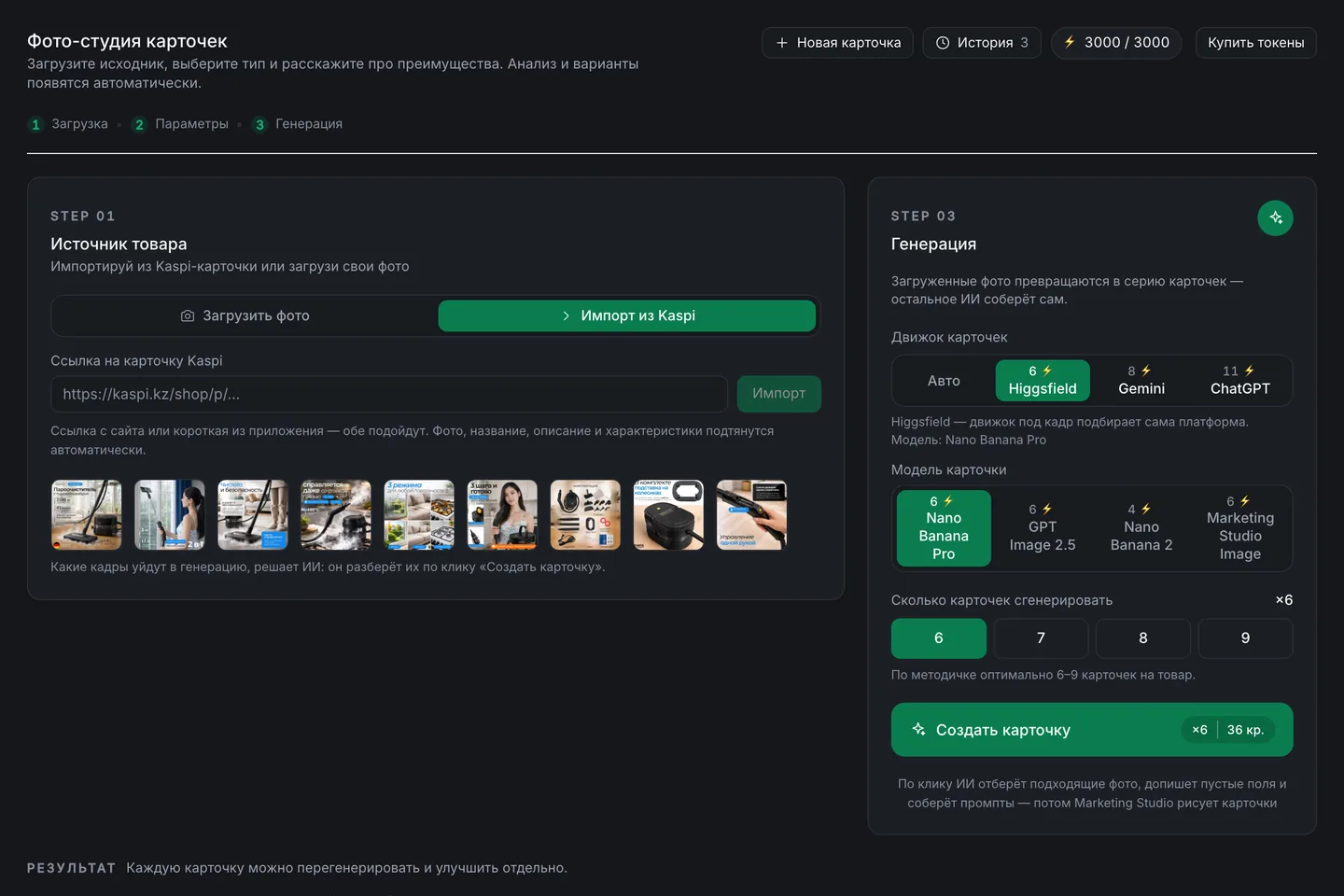Viewport: 1344px width, 896px height.
Task: Click the 3000 / 3000 token balance
Action: 1117,43
